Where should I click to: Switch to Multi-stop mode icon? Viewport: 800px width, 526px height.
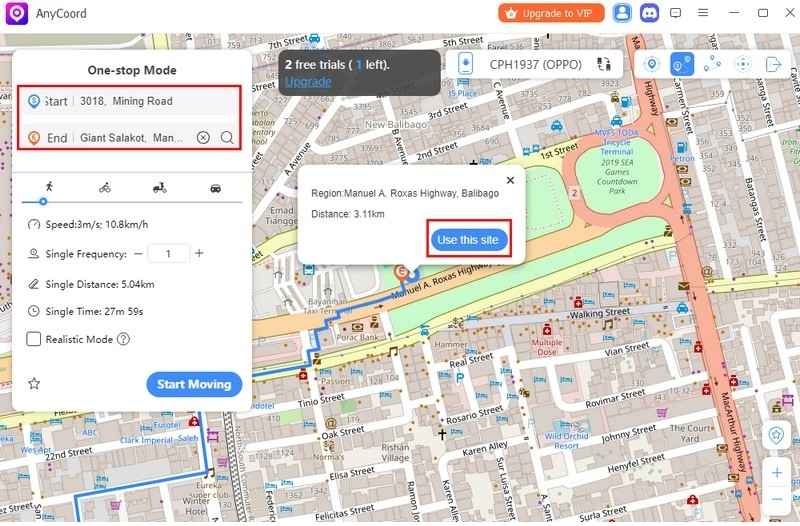tap(712, 64)
